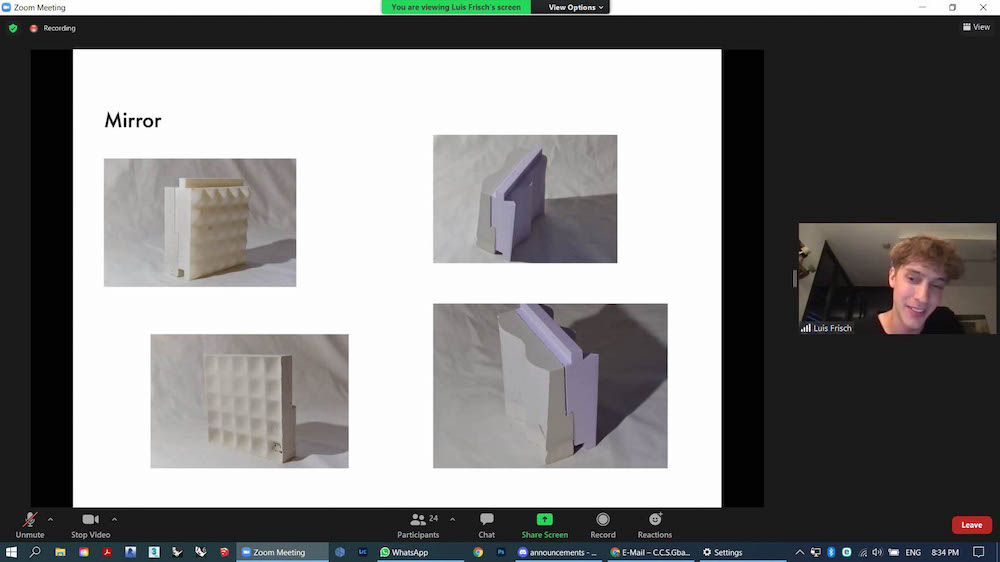This screenshot has height=562, width=1000.
Task: Open video options arrow beside Stop Video
Action: [x=114, y=519]
